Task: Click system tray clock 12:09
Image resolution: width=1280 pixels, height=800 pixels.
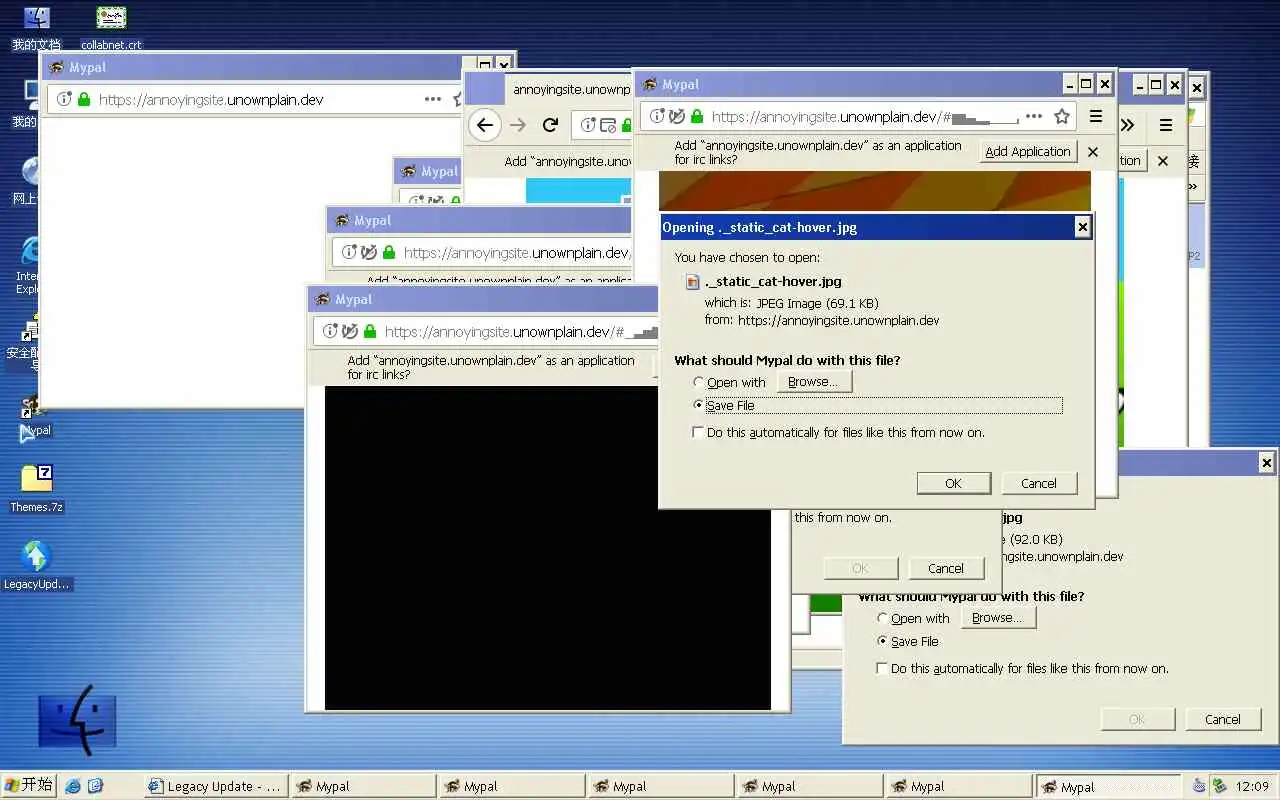Action: click(x=1253, y=786)
